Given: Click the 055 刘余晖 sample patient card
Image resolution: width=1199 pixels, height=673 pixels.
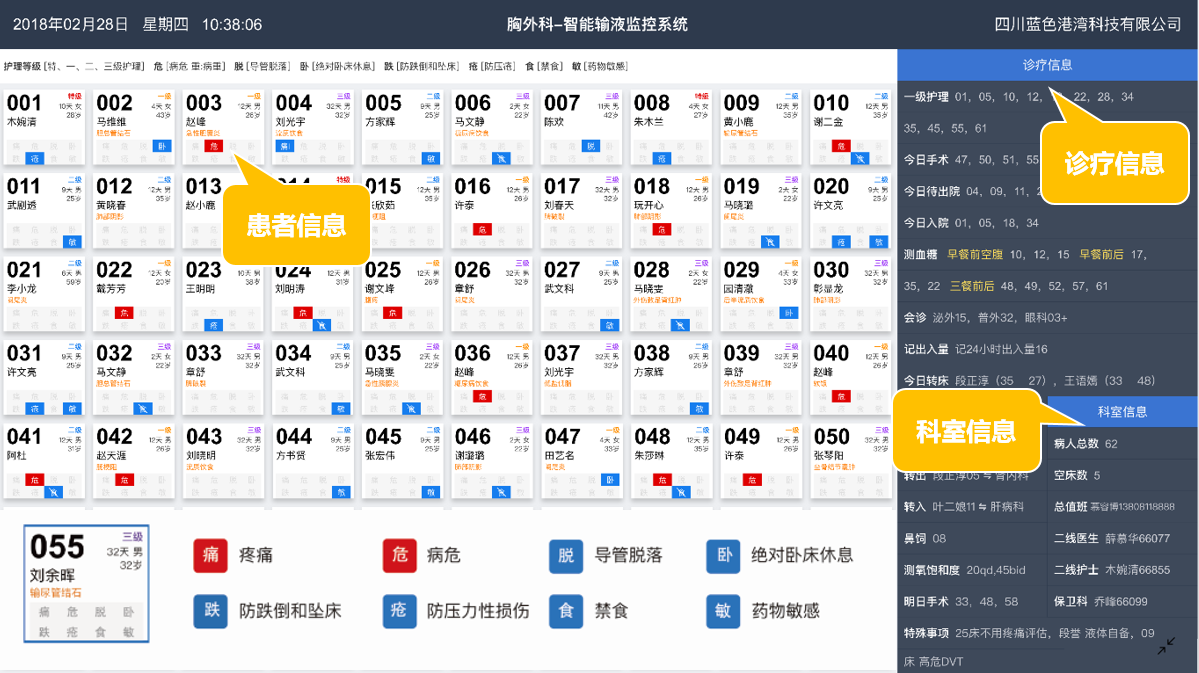Looking at the screenshot, I should click(x=86, y=584).
